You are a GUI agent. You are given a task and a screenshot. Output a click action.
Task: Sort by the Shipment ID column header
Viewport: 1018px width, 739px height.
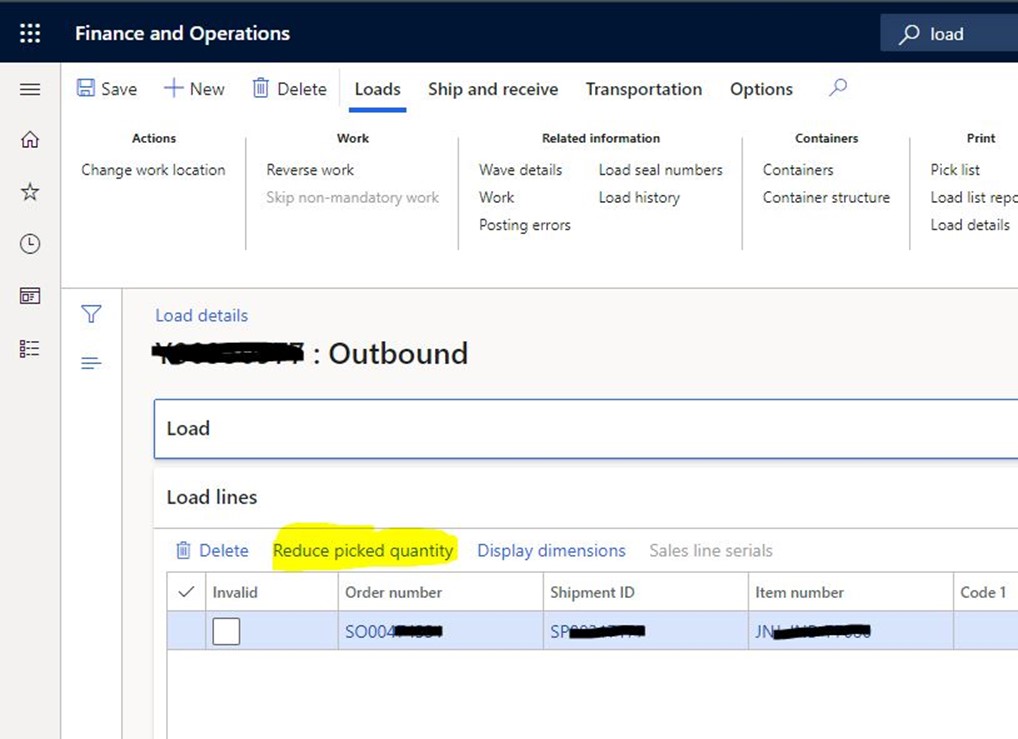645,592
